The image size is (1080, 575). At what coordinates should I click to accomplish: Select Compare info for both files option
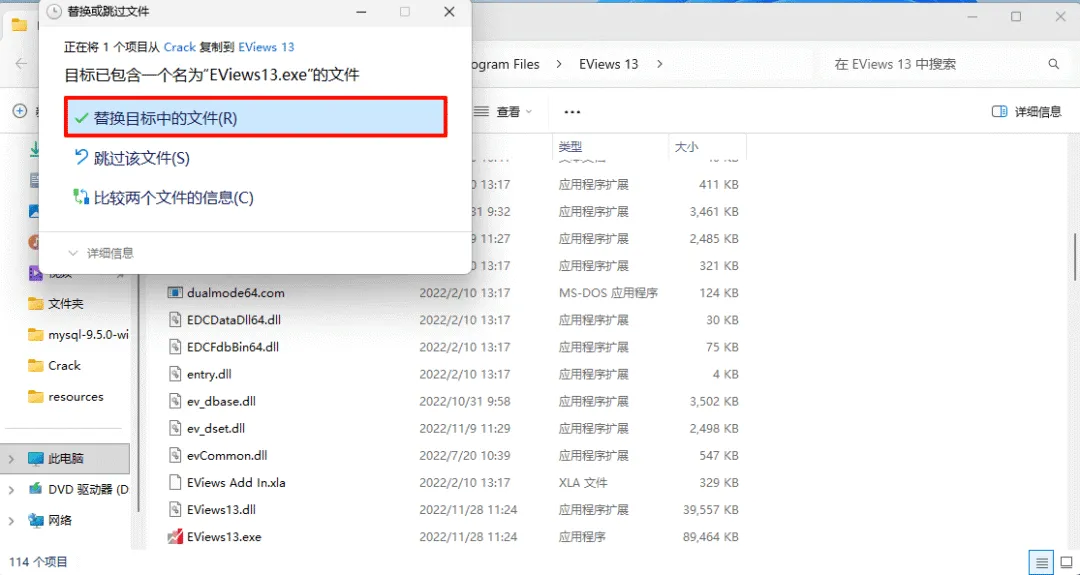point(163,198)
